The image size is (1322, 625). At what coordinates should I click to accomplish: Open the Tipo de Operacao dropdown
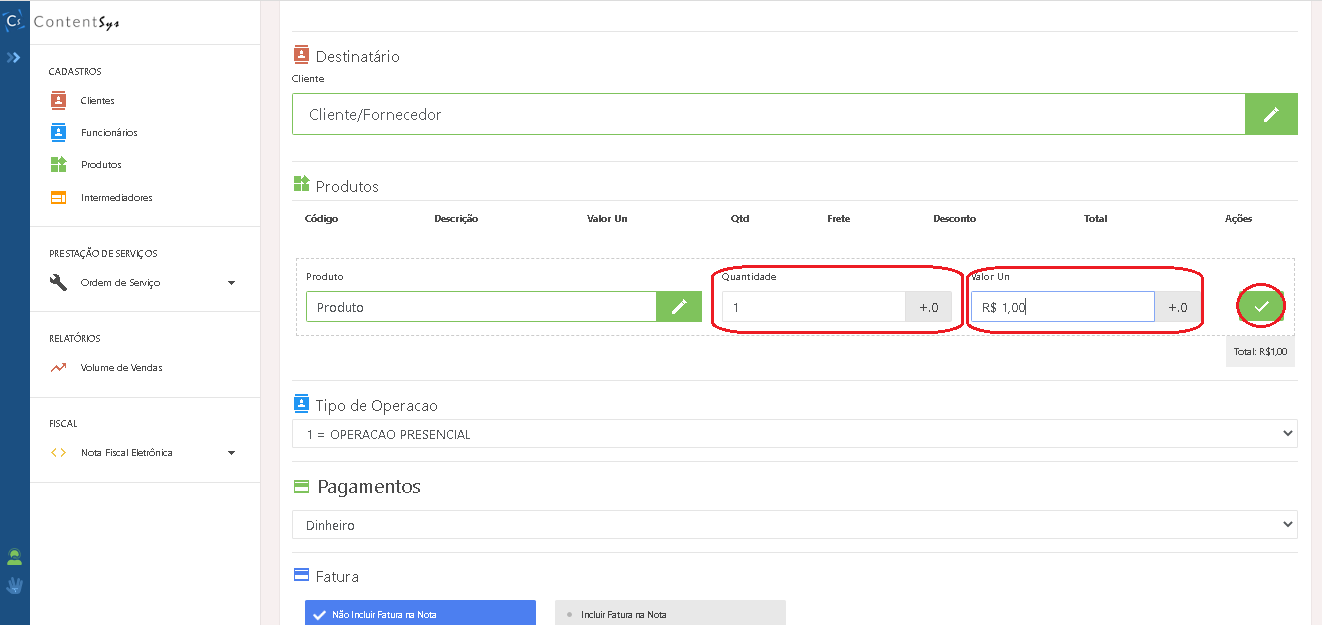click(x=794, y=434)
